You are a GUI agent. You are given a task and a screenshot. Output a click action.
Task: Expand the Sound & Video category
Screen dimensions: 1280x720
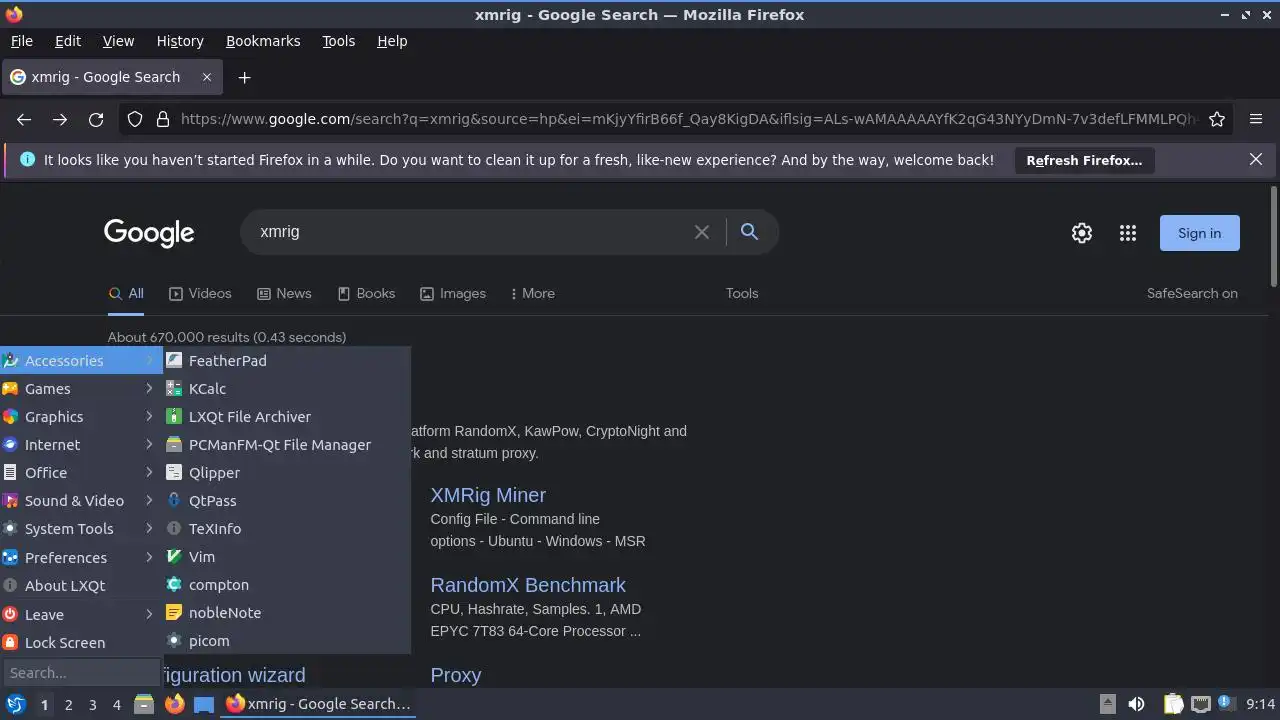click(80, 501)
